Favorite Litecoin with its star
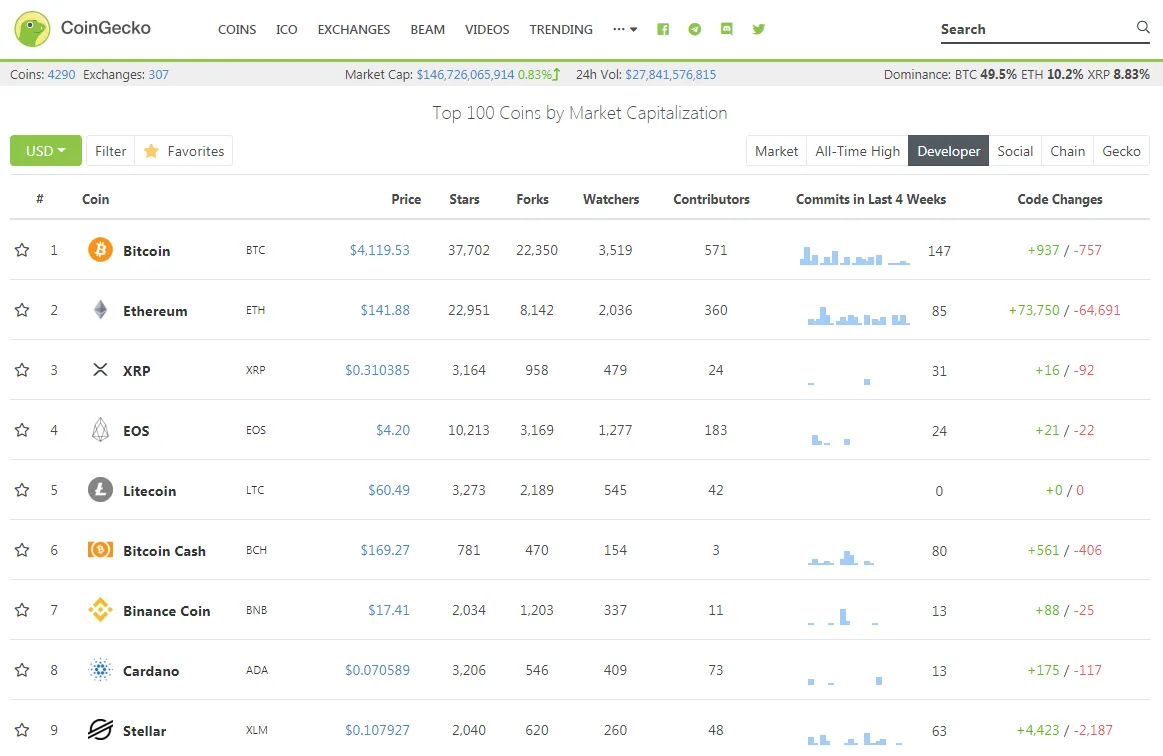1163x756 pixels. click(x=22, y=490)
